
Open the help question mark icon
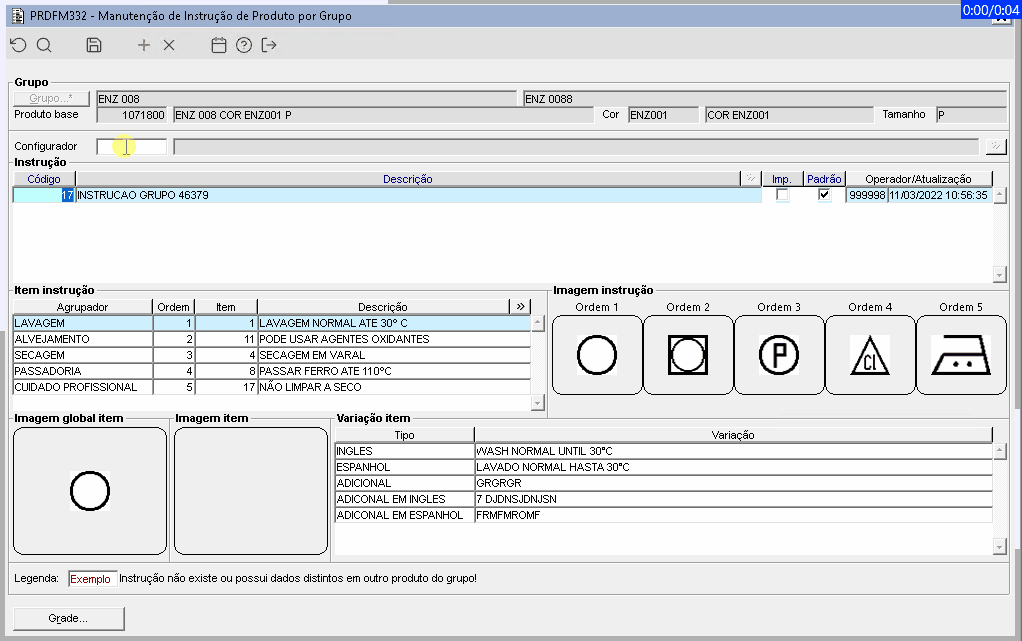244,45
